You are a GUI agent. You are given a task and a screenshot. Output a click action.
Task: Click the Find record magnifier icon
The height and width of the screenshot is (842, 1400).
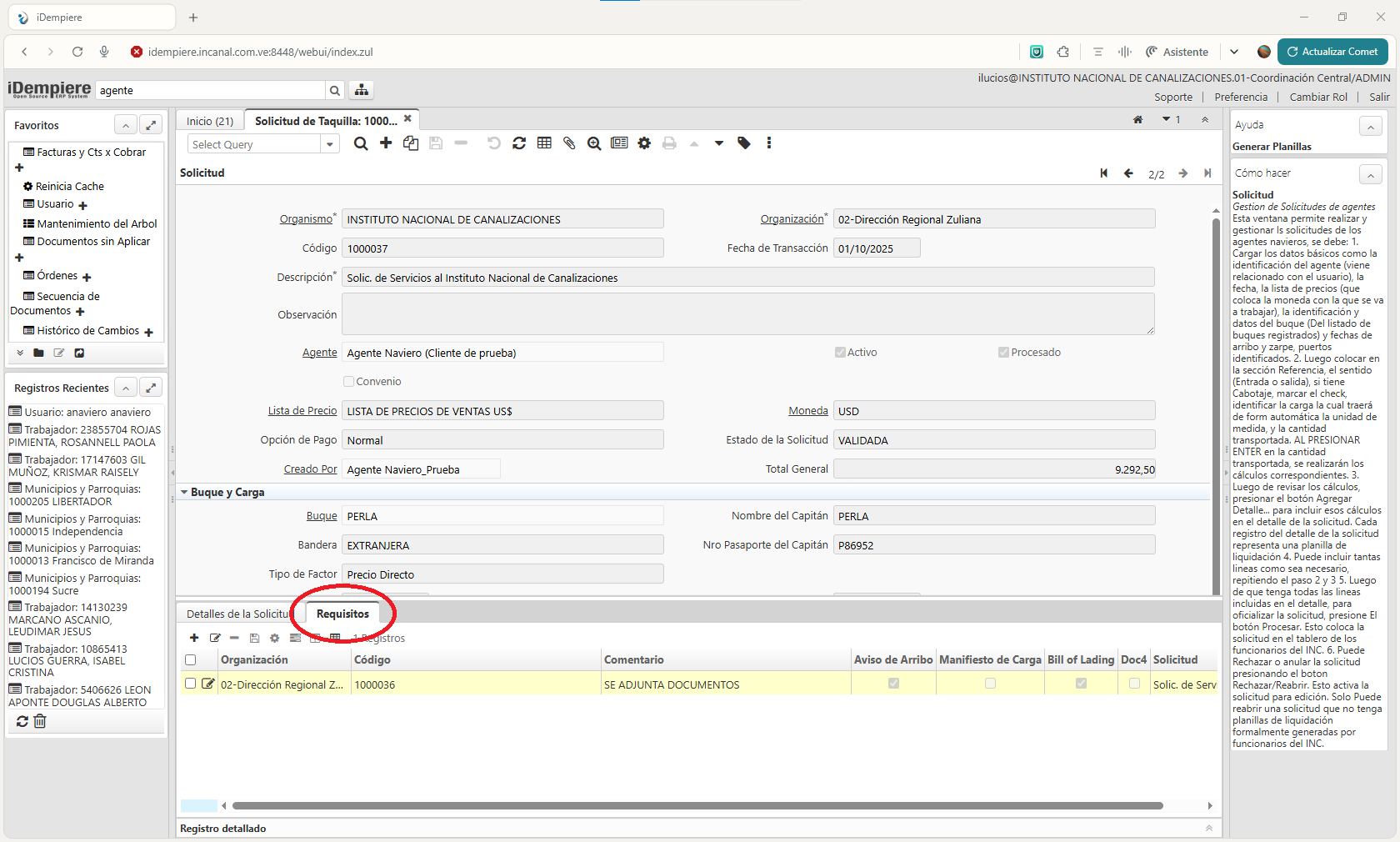361,143
